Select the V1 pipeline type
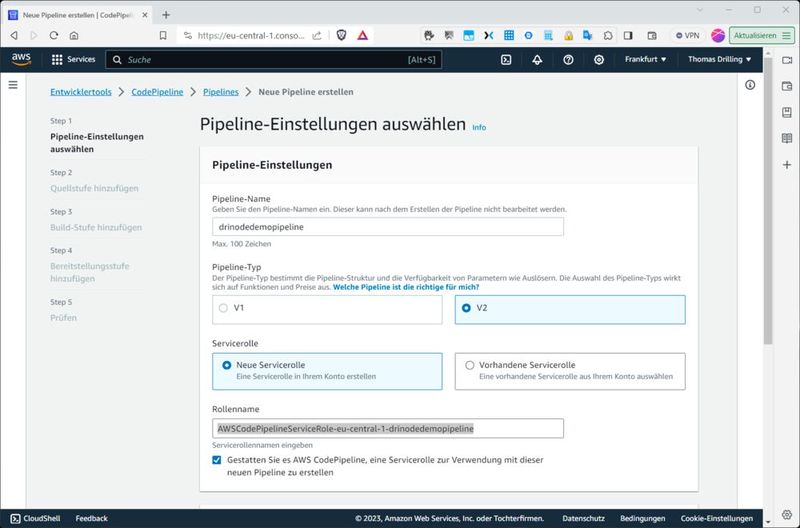Image resolution: width=800 pixels, height=528 pixels. click(x=223, y=309)
